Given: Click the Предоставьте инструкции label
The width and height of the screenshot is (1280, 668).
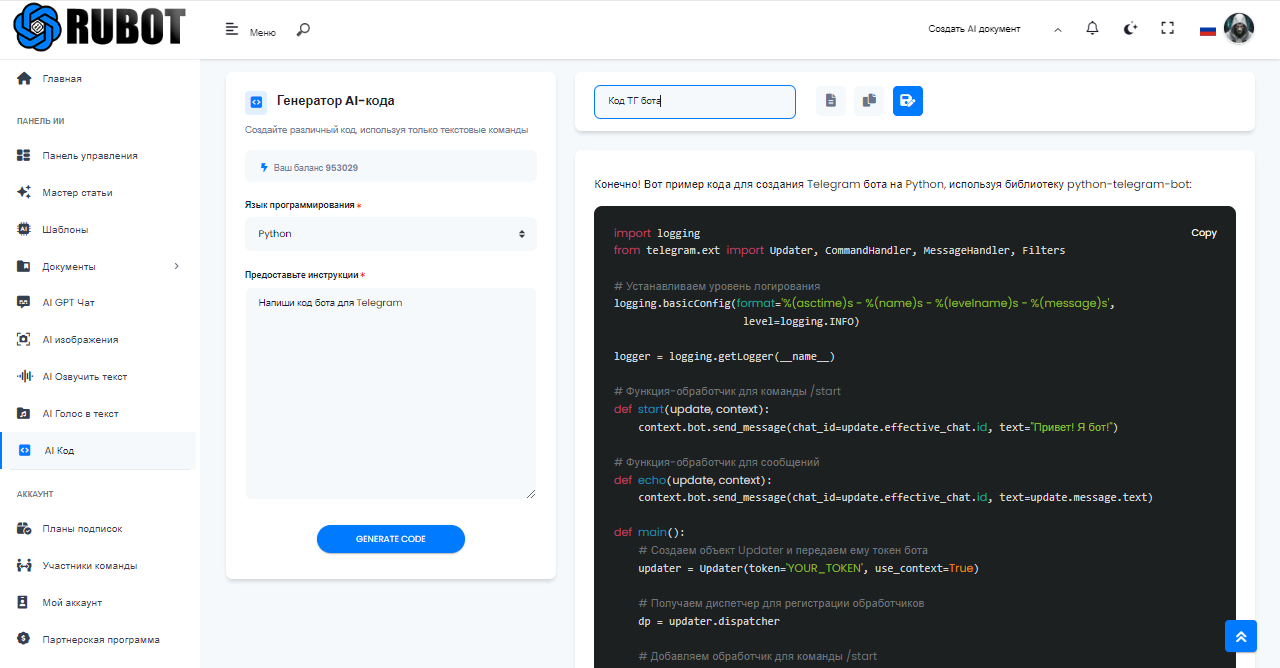Looking at the screenshot, I should click(300, 275).
